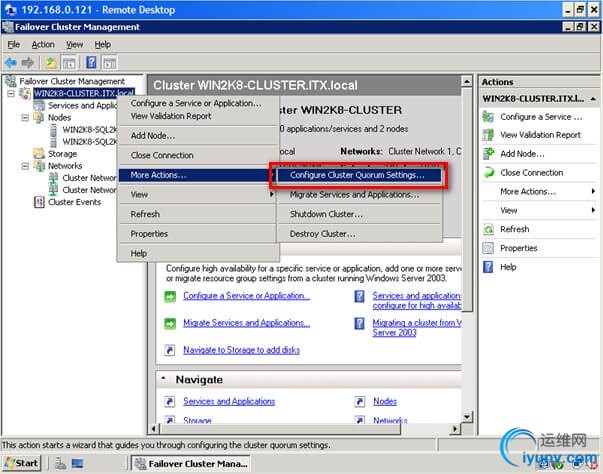Select Shutdown Cluster in the submenu
The image size is (603, 474).
click(359, 214)
